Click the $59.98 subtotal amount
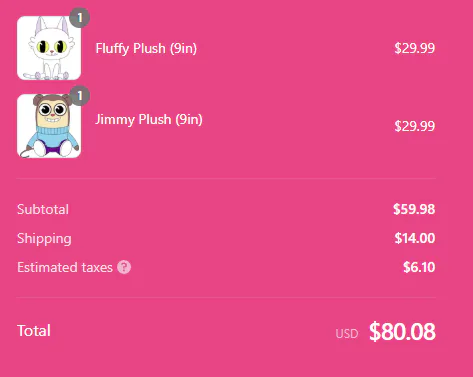The width and height of the screenshot is (473, 377). point(414,209)
